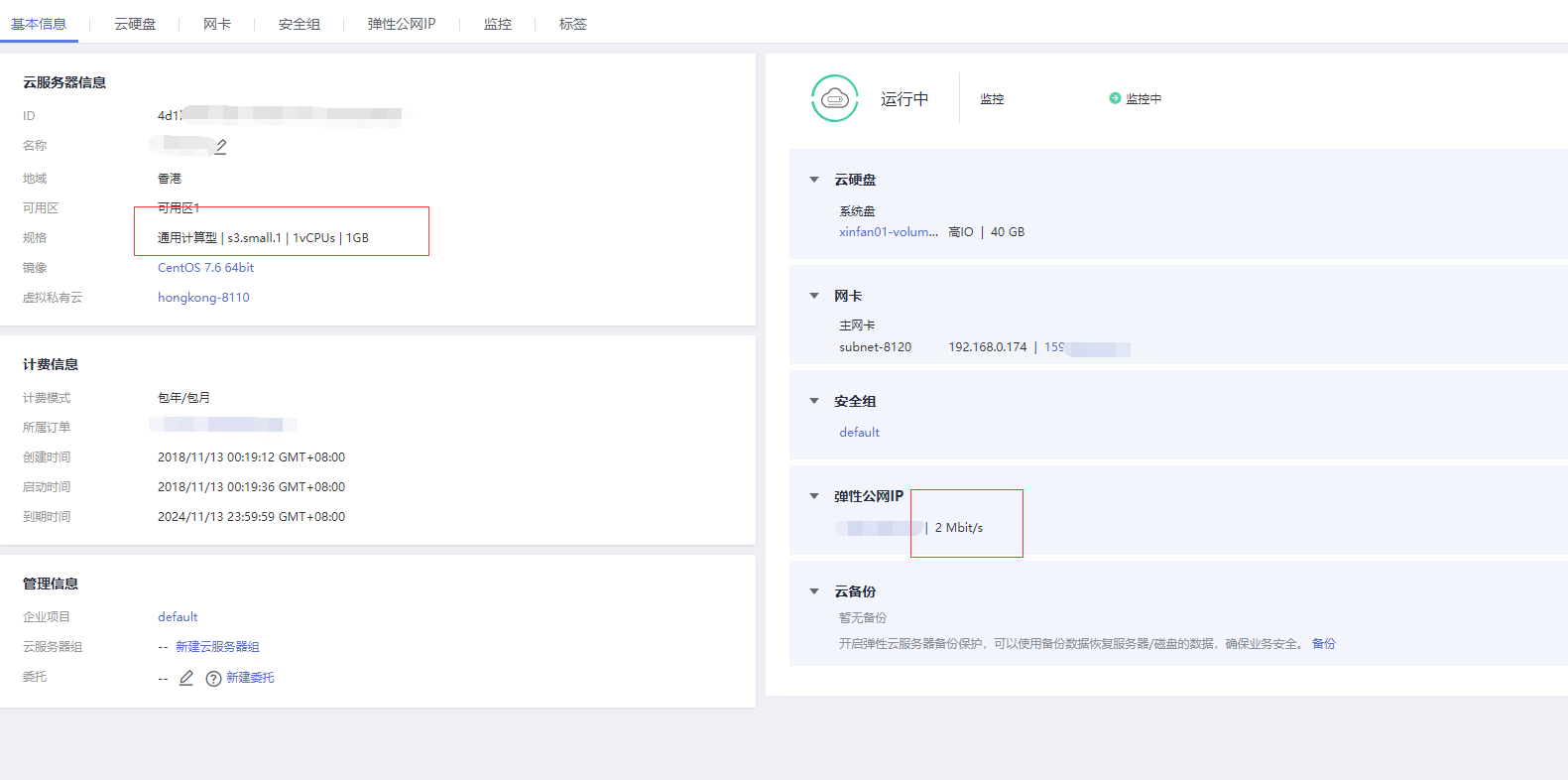Click the 监控中 status label
Image resolution: width=1568 pixels, height=780 pixels.
click(1144, 99)
